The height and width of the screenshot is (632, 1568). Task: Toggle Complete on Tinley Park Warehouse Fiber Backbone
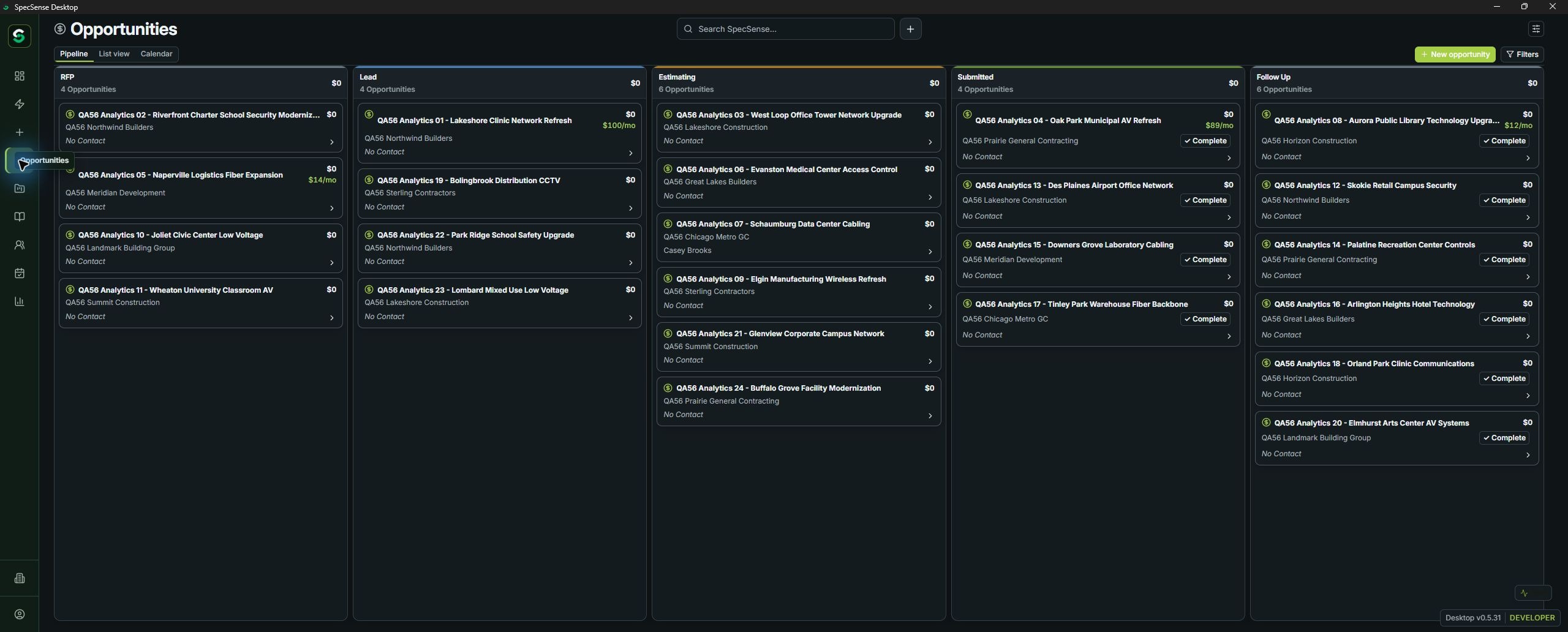[x=1205, y=319]
